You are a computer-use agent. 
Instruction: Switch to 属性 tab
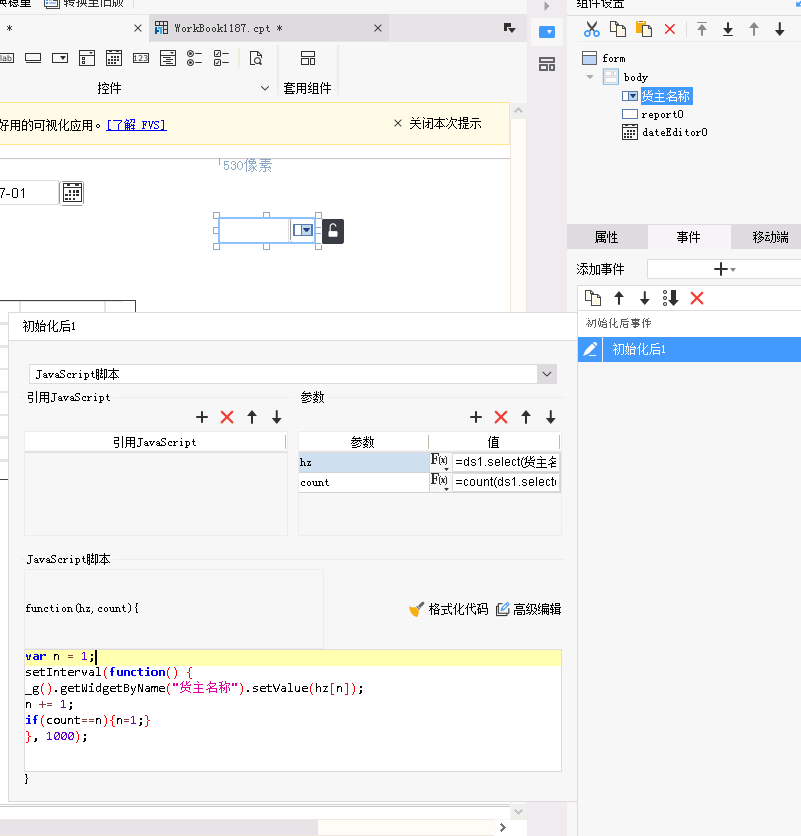tap(607, 237)
